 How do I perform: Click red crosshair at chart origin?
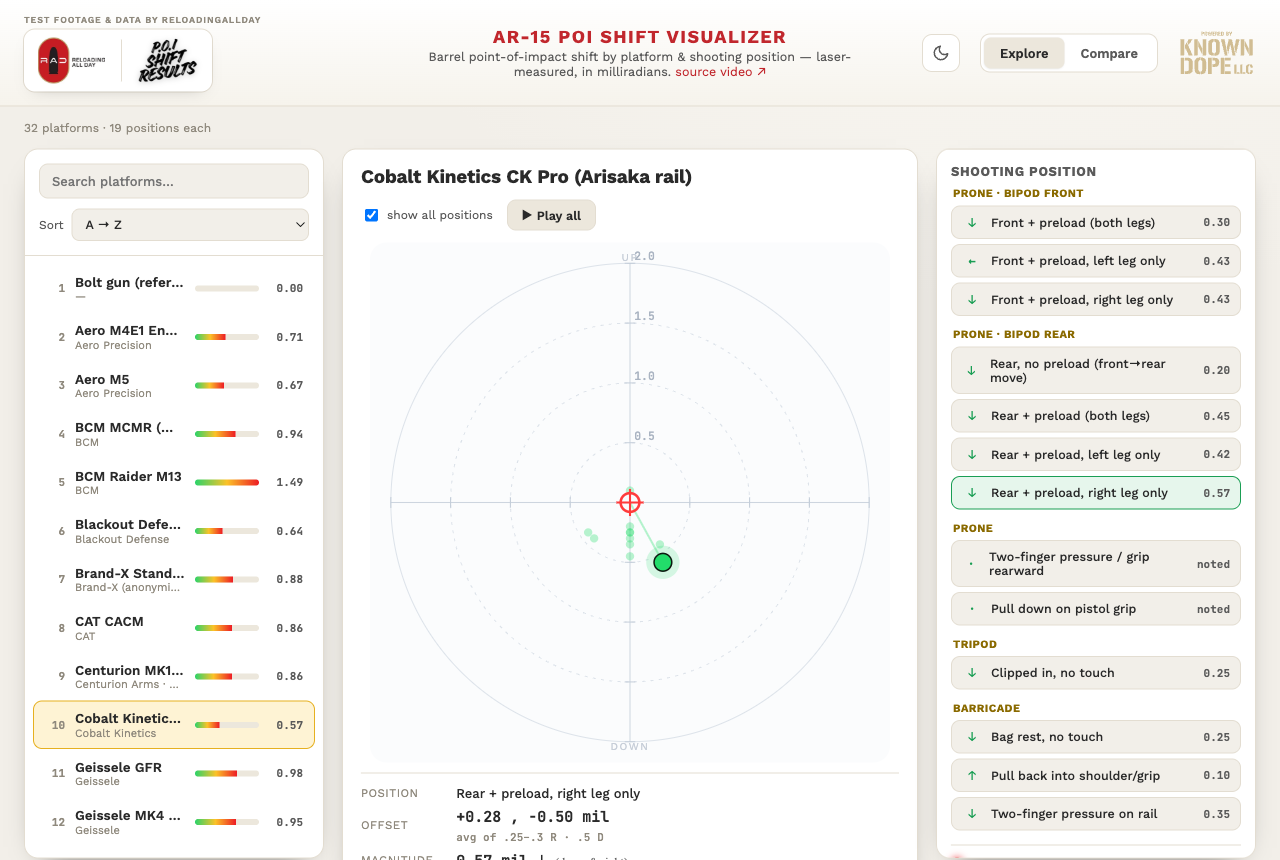click(x=629, y=502)
